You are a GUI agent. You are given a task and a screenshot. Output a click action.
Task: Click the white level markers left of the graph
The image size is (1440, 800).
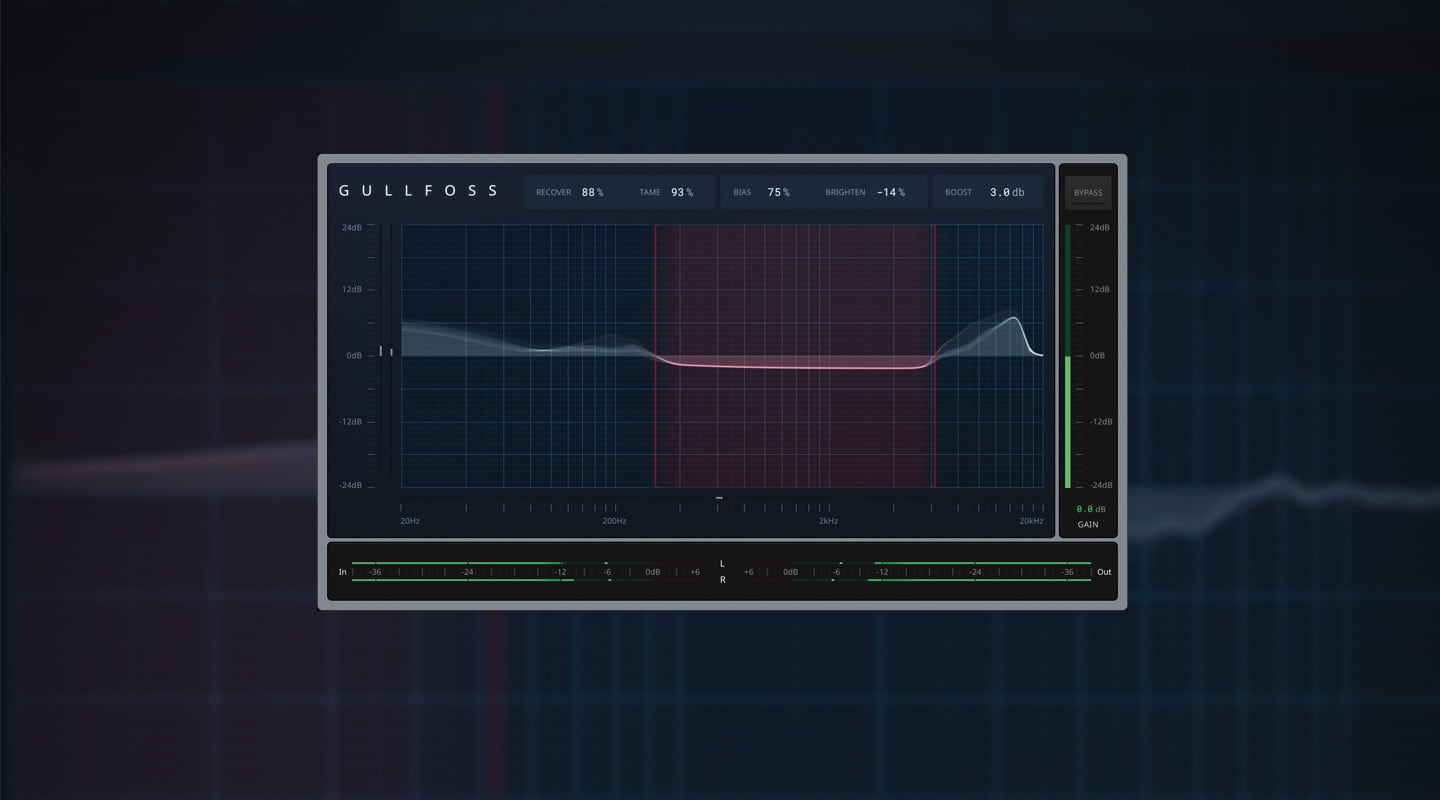385,351
